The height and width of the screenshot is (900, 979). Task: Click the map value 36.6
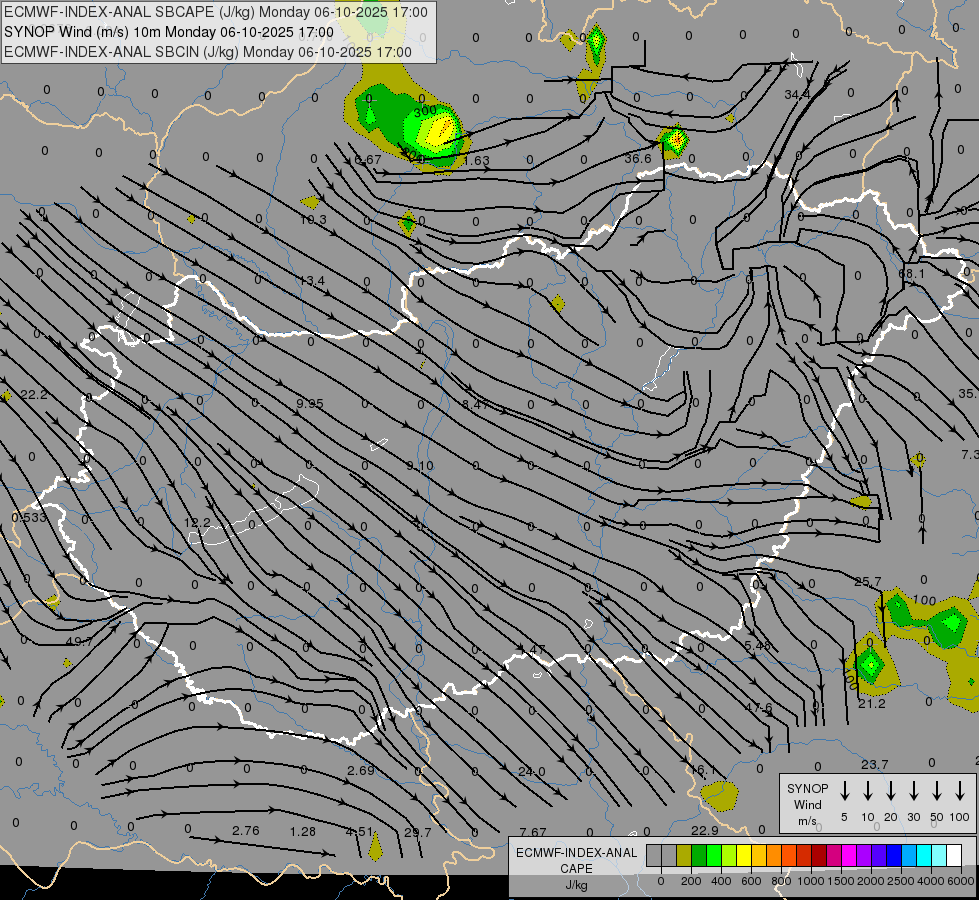[x=638, y=159]
